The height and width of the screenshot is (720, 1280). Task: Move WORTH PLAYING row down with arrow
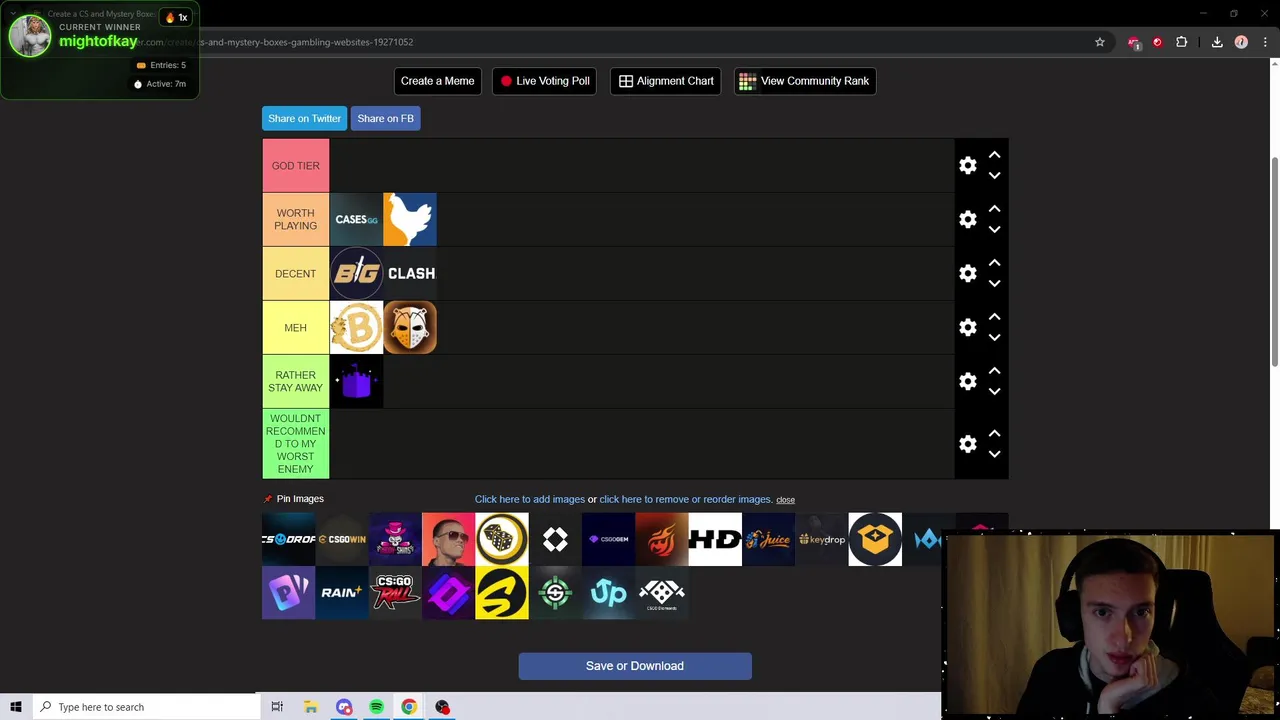click(994, 230)
